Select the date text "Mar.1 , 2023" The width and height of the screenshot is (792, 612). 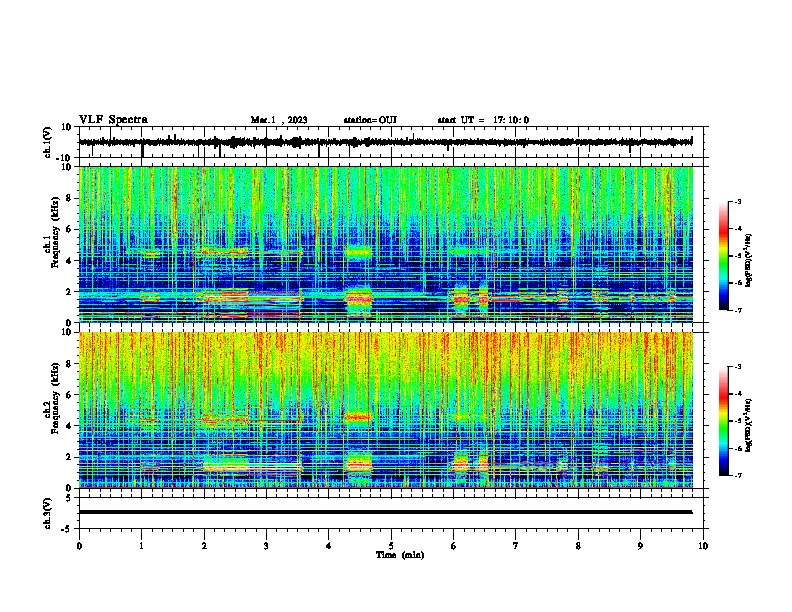[x=279, y=120]
